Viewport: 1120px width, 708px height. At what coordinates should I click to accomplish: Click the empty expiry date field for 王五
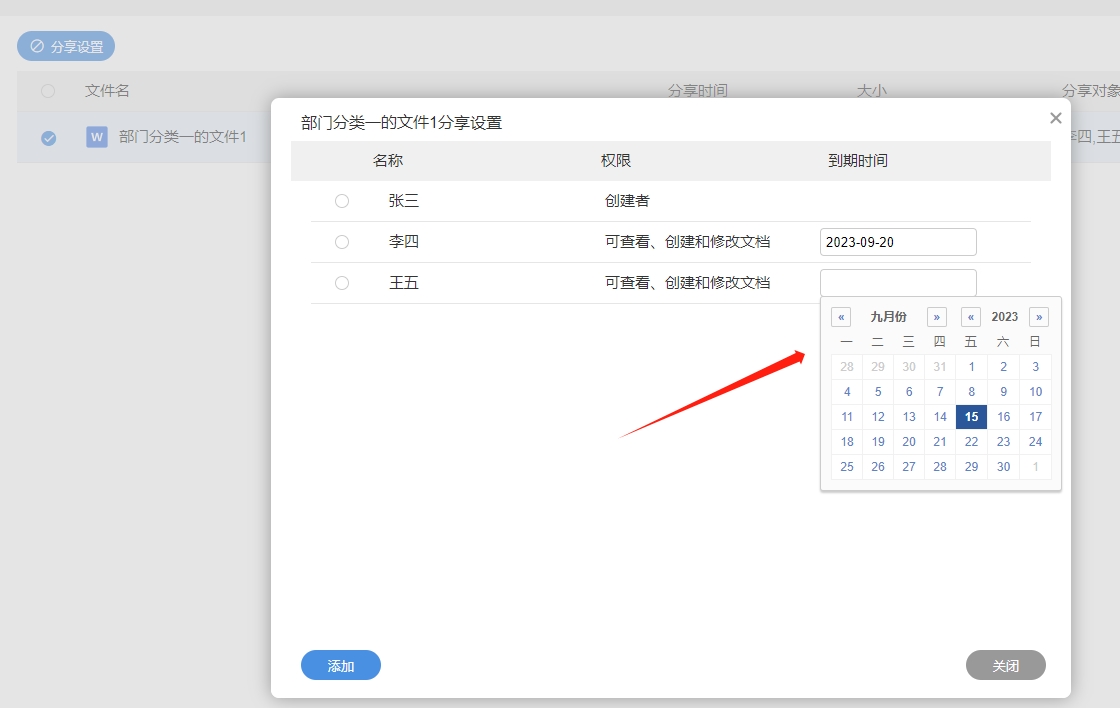[x=897, y=283]
